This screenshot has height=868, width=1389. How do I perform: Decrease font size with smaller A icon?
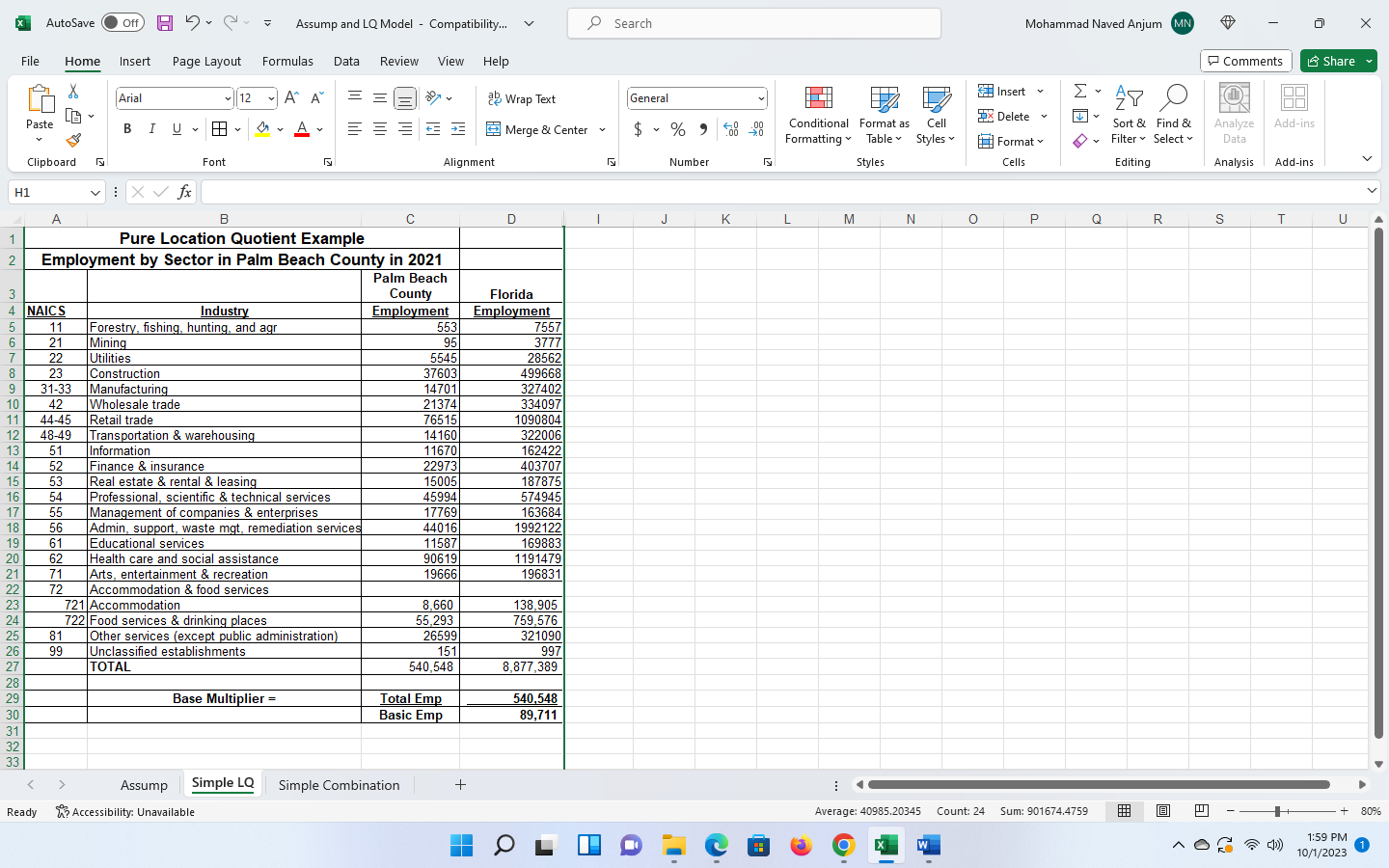click(x=317, y=98)
